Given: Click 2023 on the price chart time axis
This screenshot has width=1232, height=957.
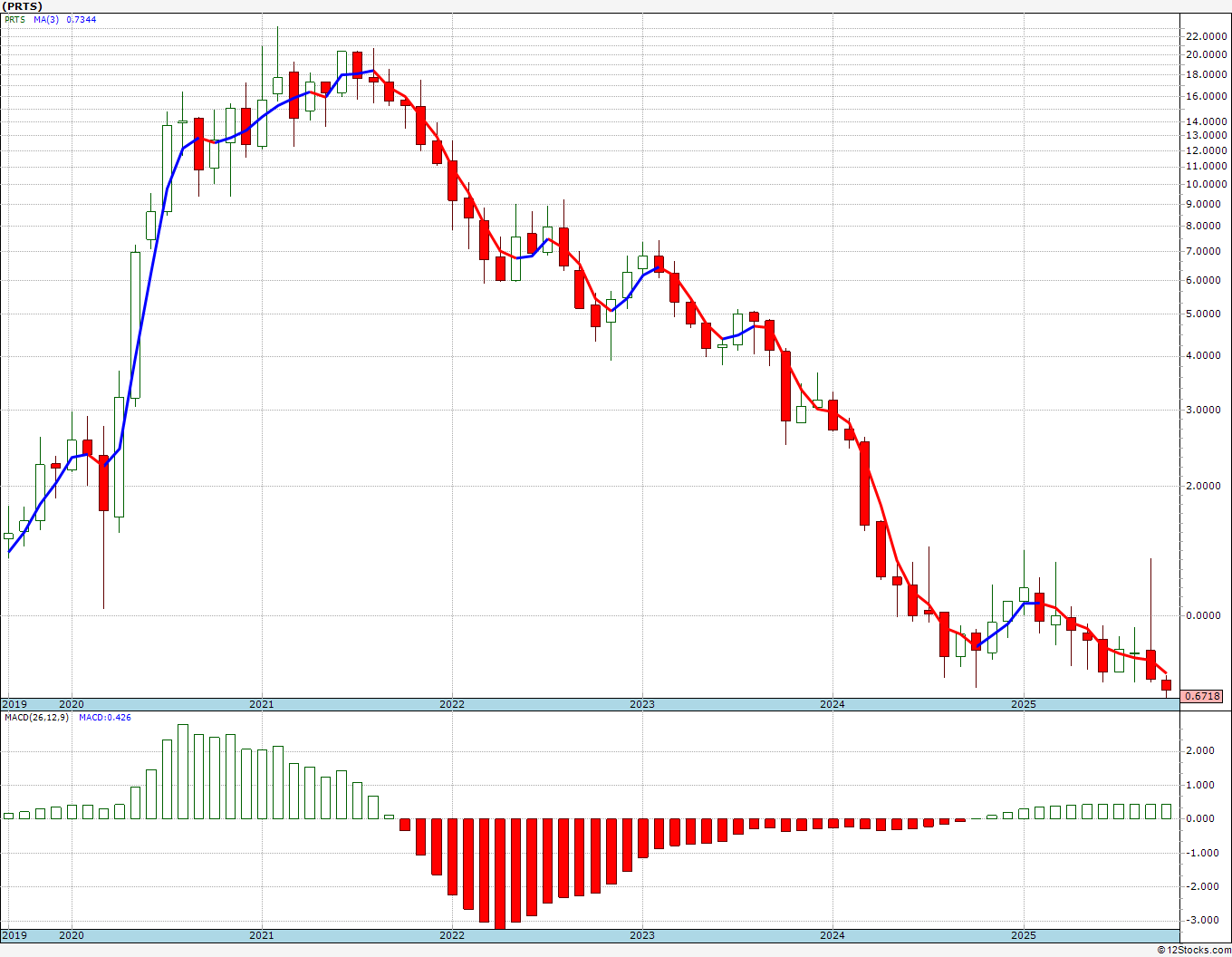Looking at the screenshot, I should click(x=641, y=704).
